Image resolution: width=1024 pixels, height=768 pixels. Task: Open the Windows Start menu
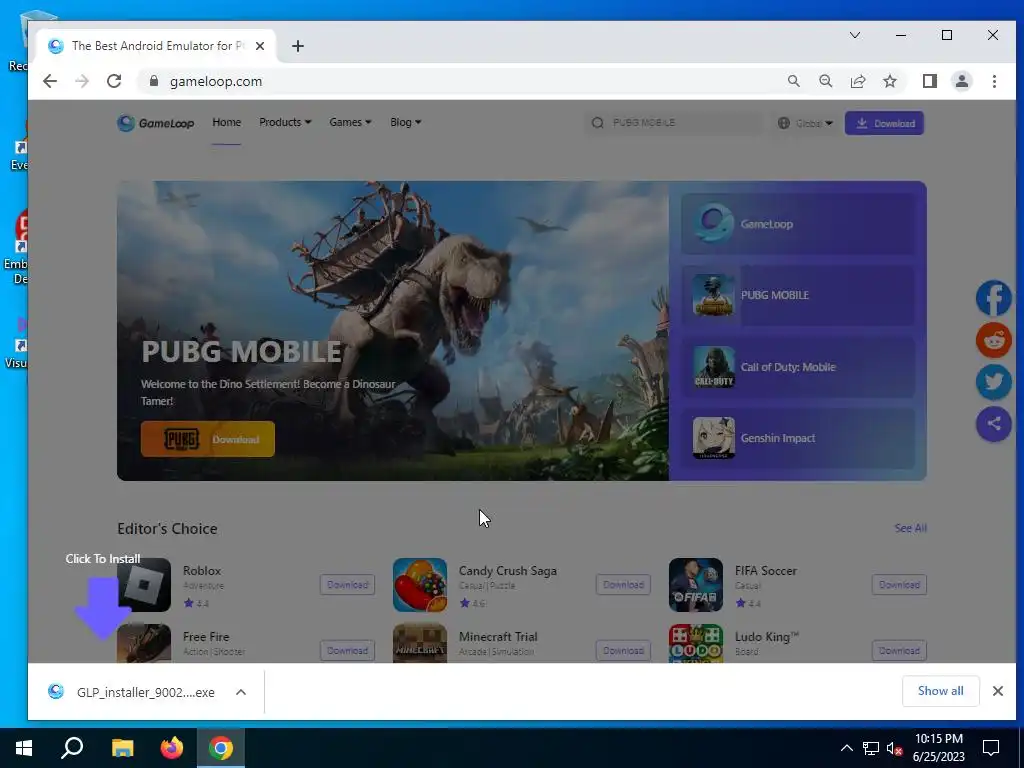[24, 748]
